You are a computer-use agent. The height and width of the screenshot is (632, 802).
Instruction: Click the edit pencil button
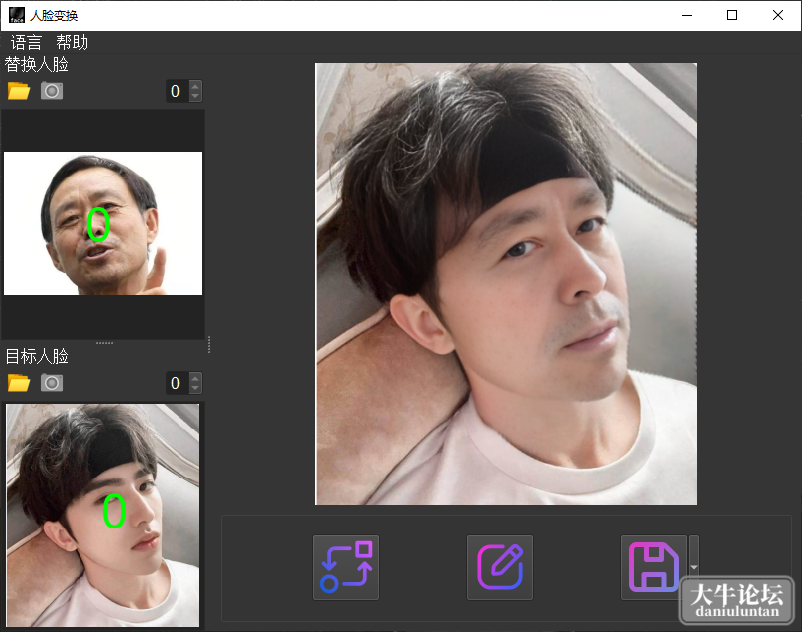pyautogui.click(x=500, y=567)
